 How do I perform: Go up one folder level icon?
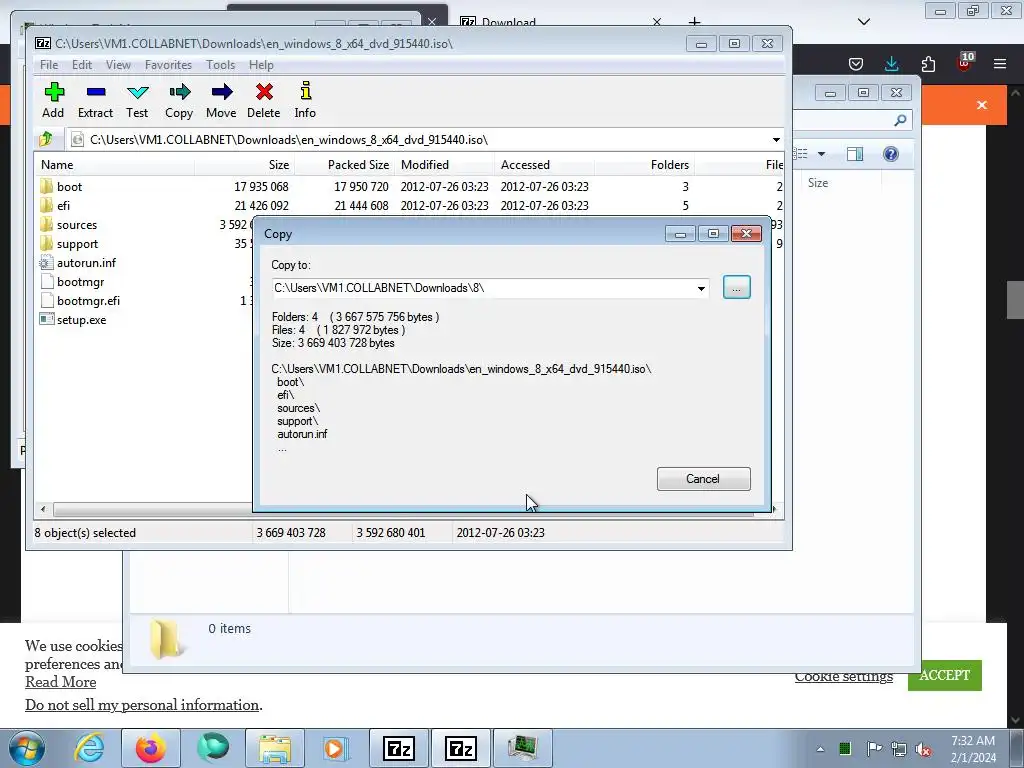point(46,139)
